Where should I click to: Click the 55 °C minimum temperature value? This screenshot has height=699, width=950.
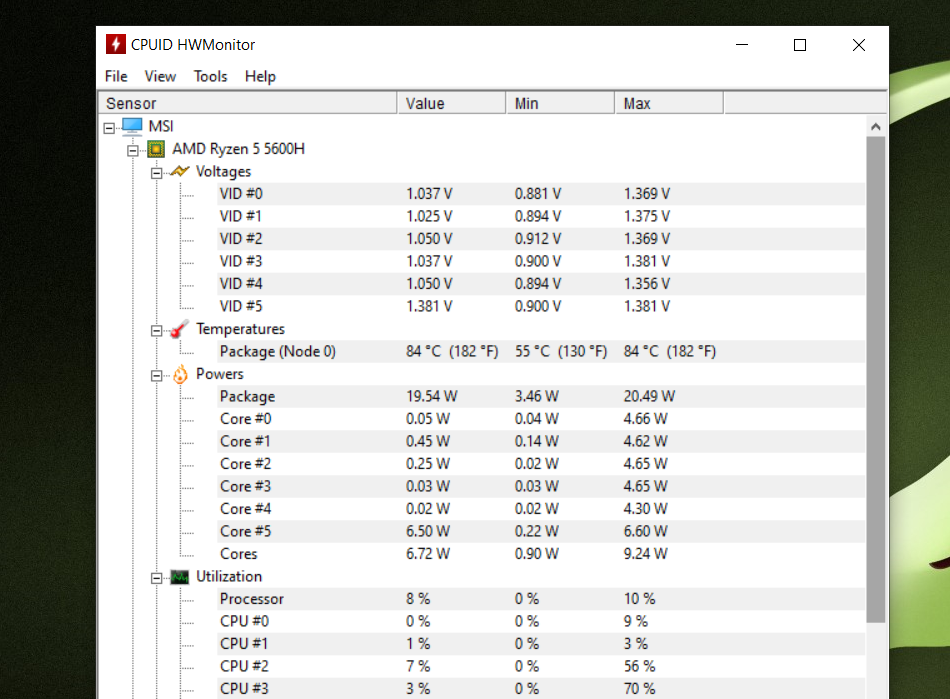(x=561, y=351)
